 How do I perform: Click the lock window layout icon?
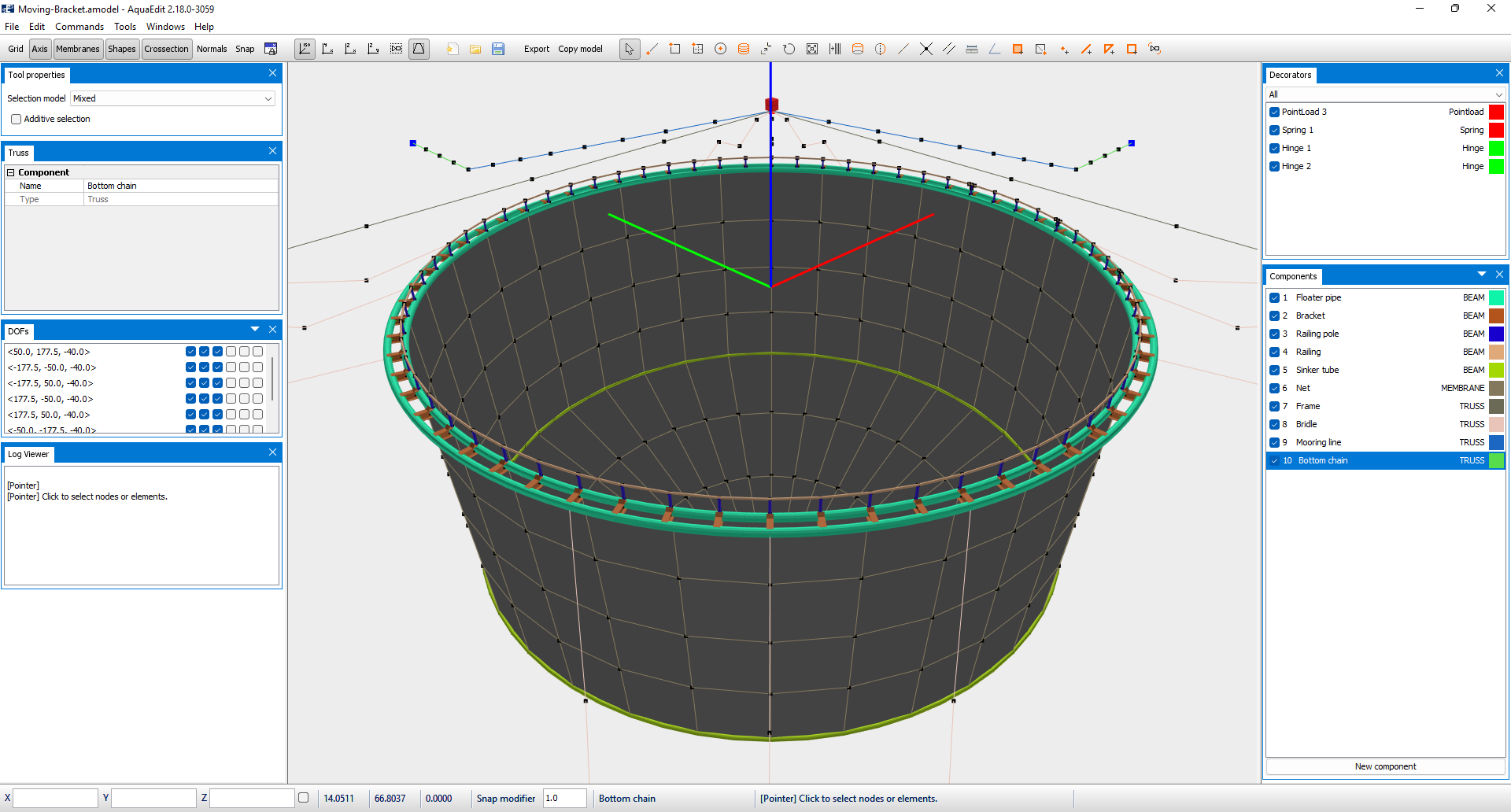271,49
